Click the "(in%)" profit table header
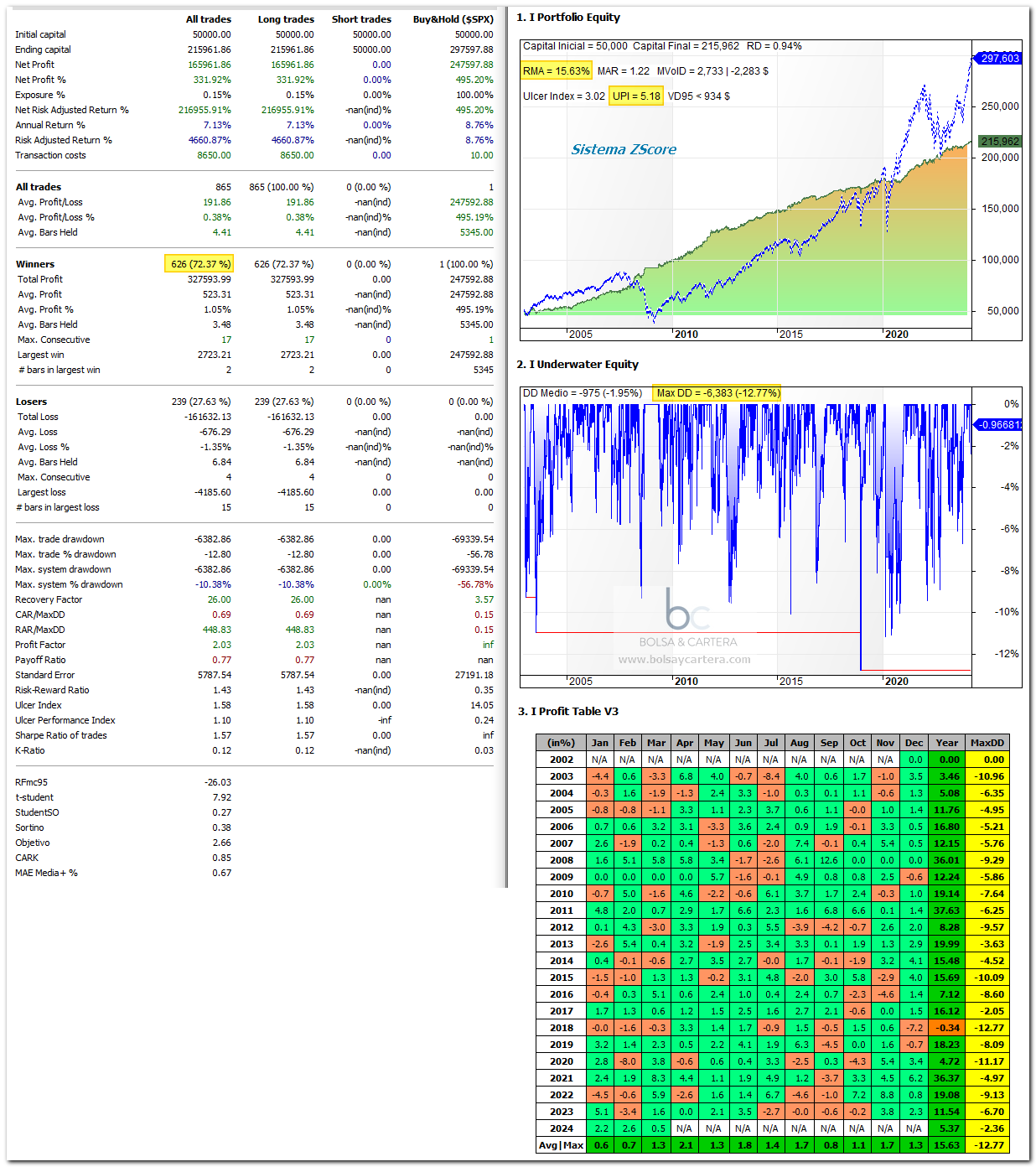The image size is (1036, 1167). (562, 743)
